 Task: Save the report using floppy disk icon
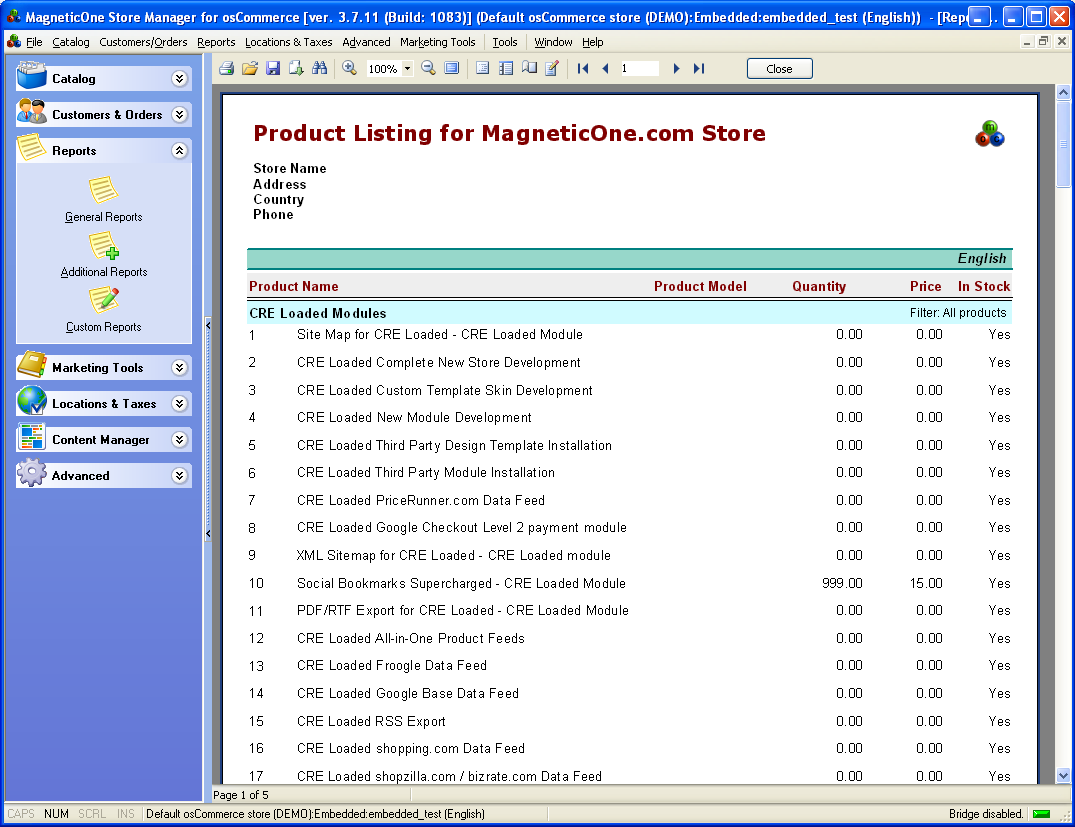pos(273,69)
